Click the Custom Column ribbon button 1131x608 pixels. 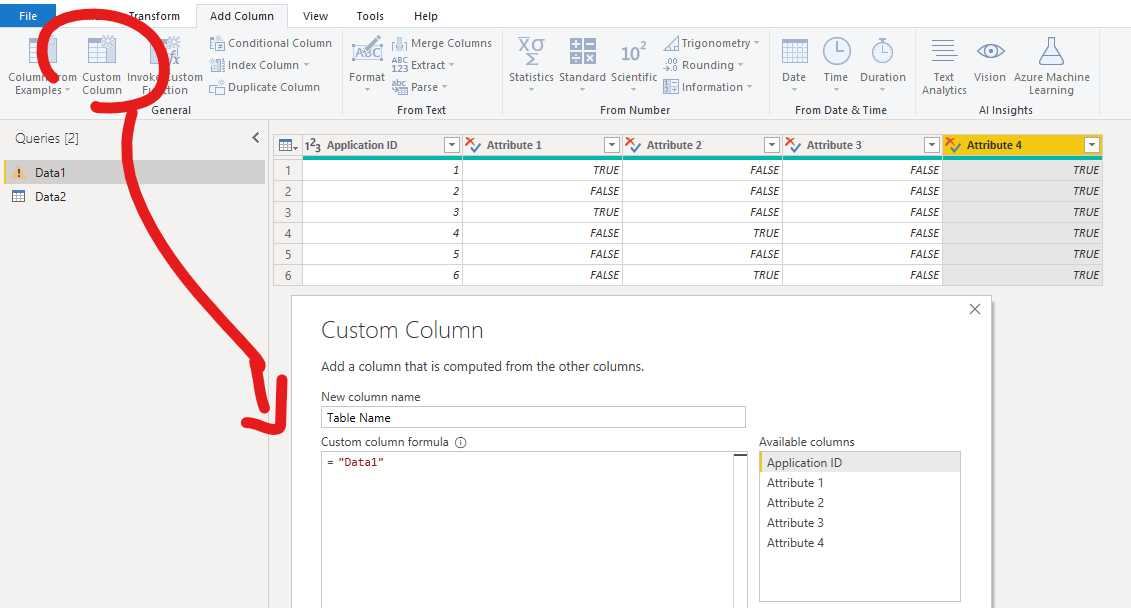102,66
